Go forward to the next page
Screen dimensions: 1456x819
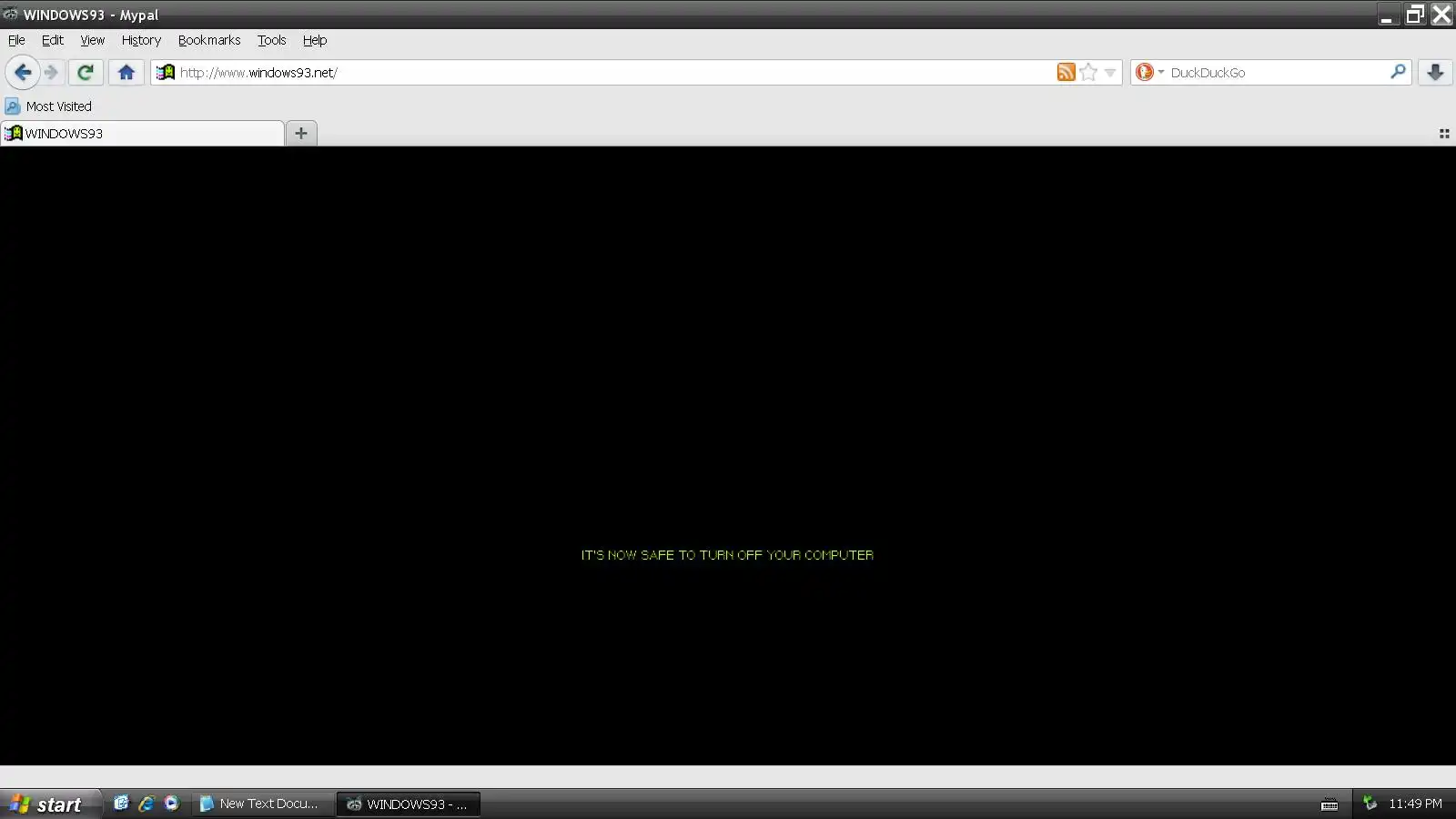pyautogui.click(x=52, y=72)
